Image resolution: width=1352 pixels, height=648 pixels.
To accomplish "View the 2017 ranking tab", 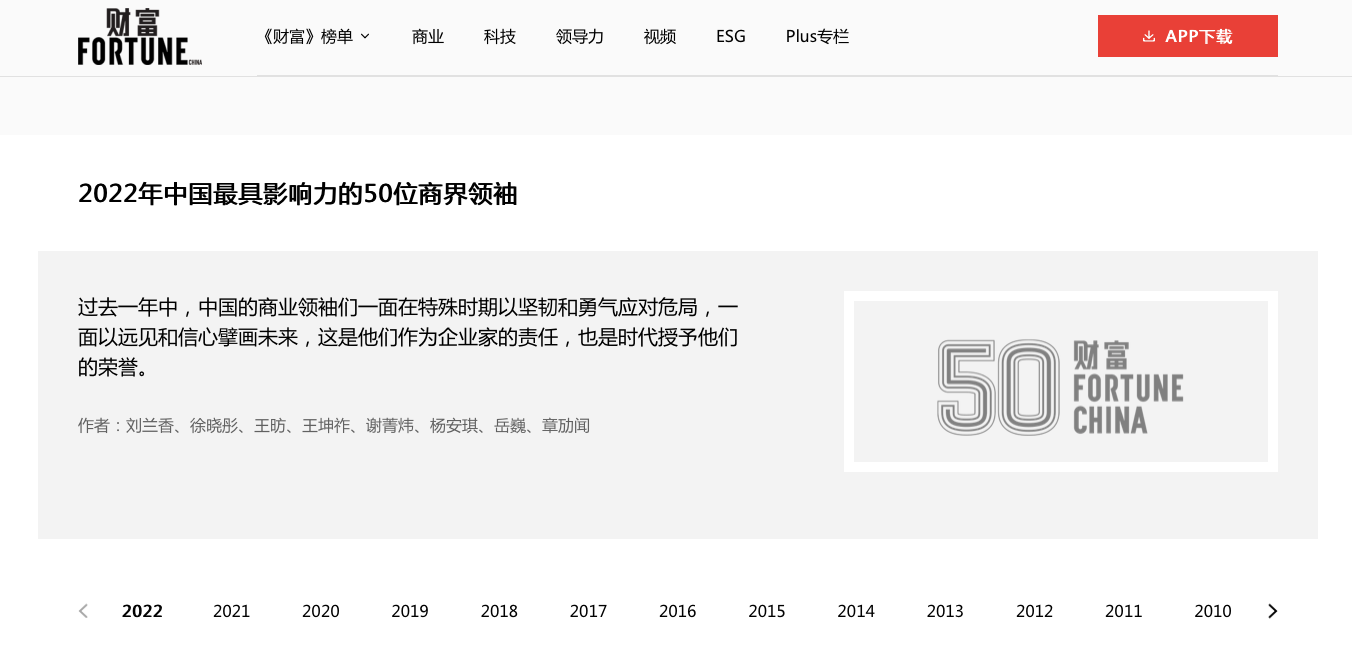I will tap(588, 611).
